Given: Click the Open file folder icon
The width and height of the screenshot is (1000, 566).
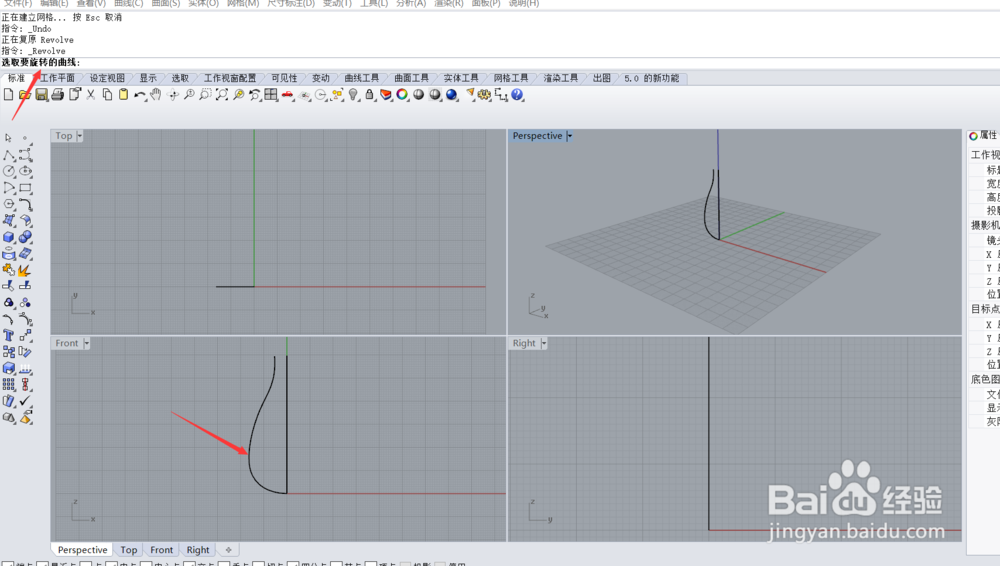Looking at the screenshot, I should [x=25, y=95].
